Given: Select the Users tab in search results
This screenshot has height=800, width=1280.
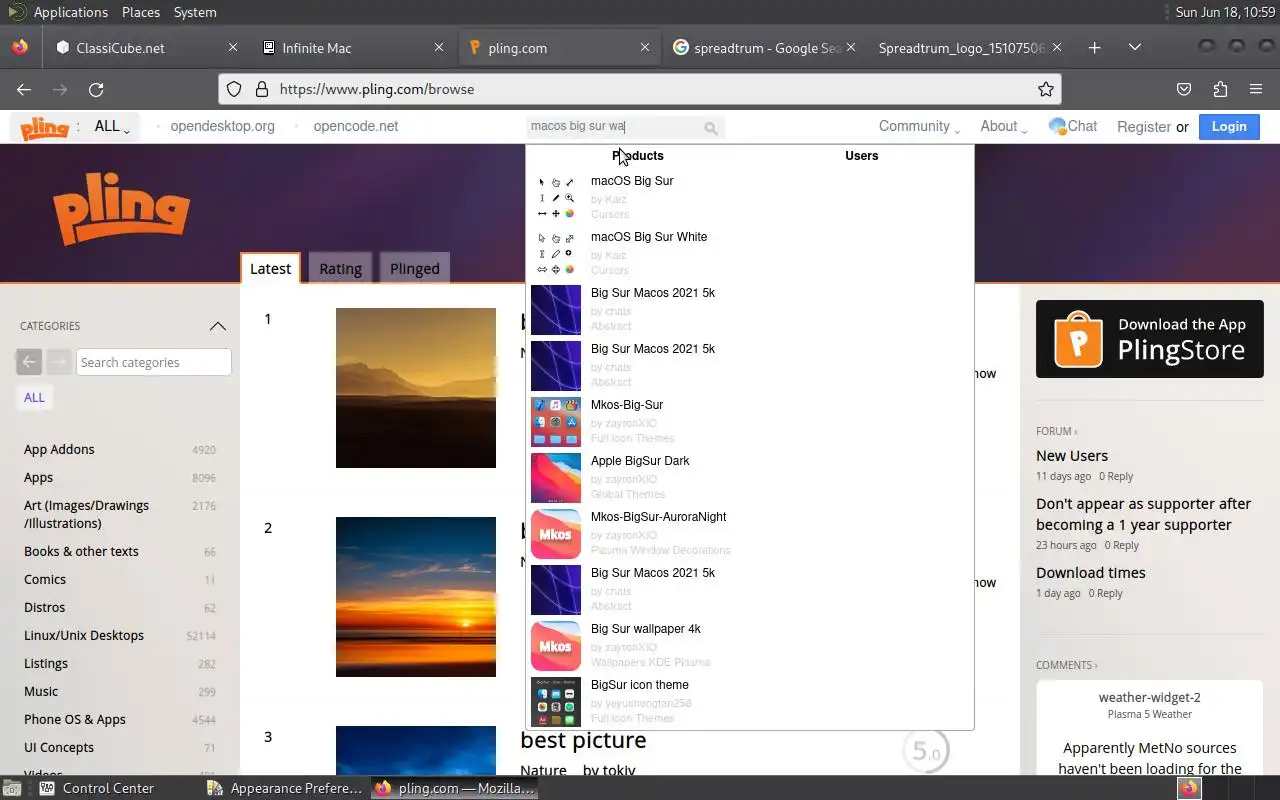Looking at the screenshot, I should coord(861,156).
